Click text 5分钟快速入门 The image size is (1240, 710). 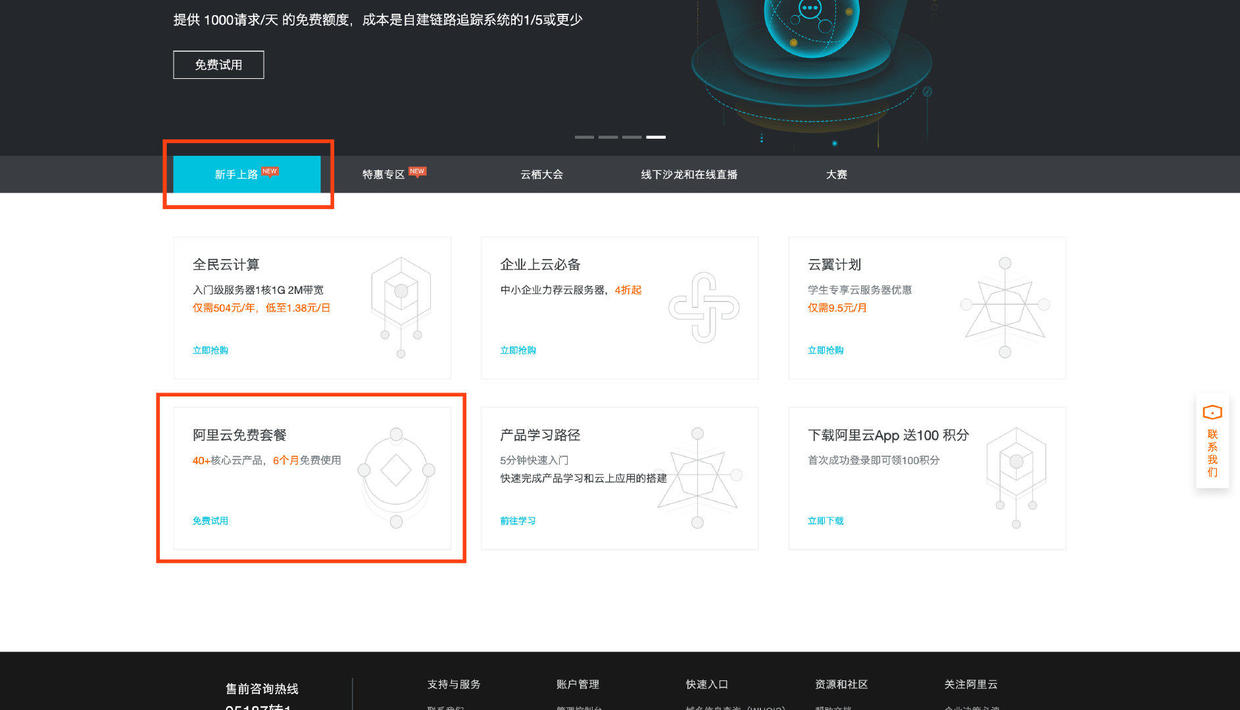[534, 460]
